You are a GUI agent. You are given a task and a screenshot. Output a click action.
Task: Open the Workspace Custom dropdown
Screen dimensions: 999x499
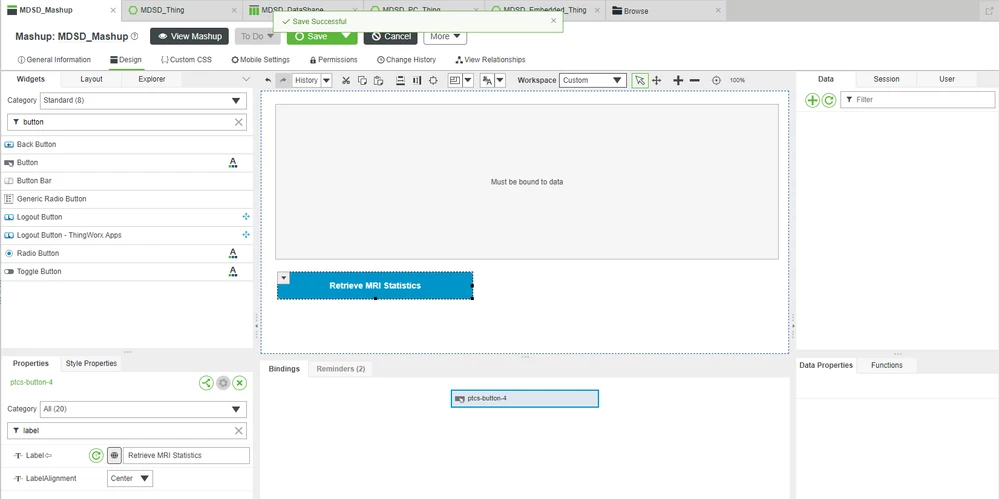(593, 80)
